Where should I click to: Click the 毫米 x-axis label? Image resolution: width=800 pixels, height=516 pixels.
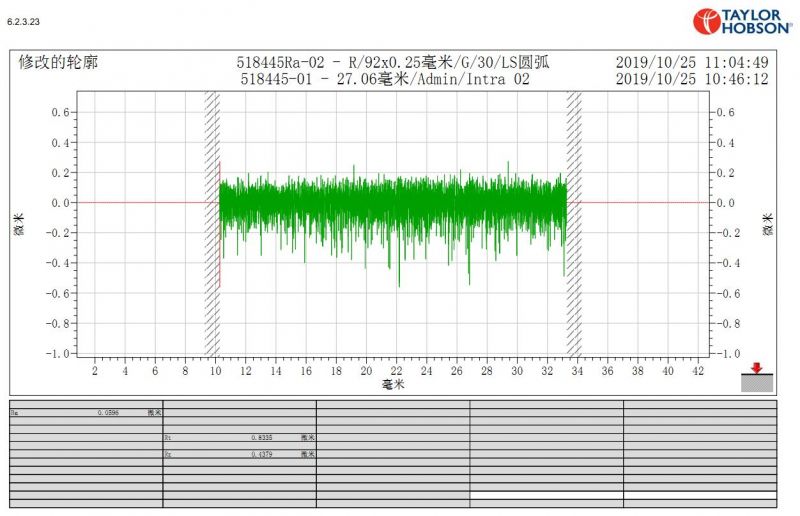[393, 385]
